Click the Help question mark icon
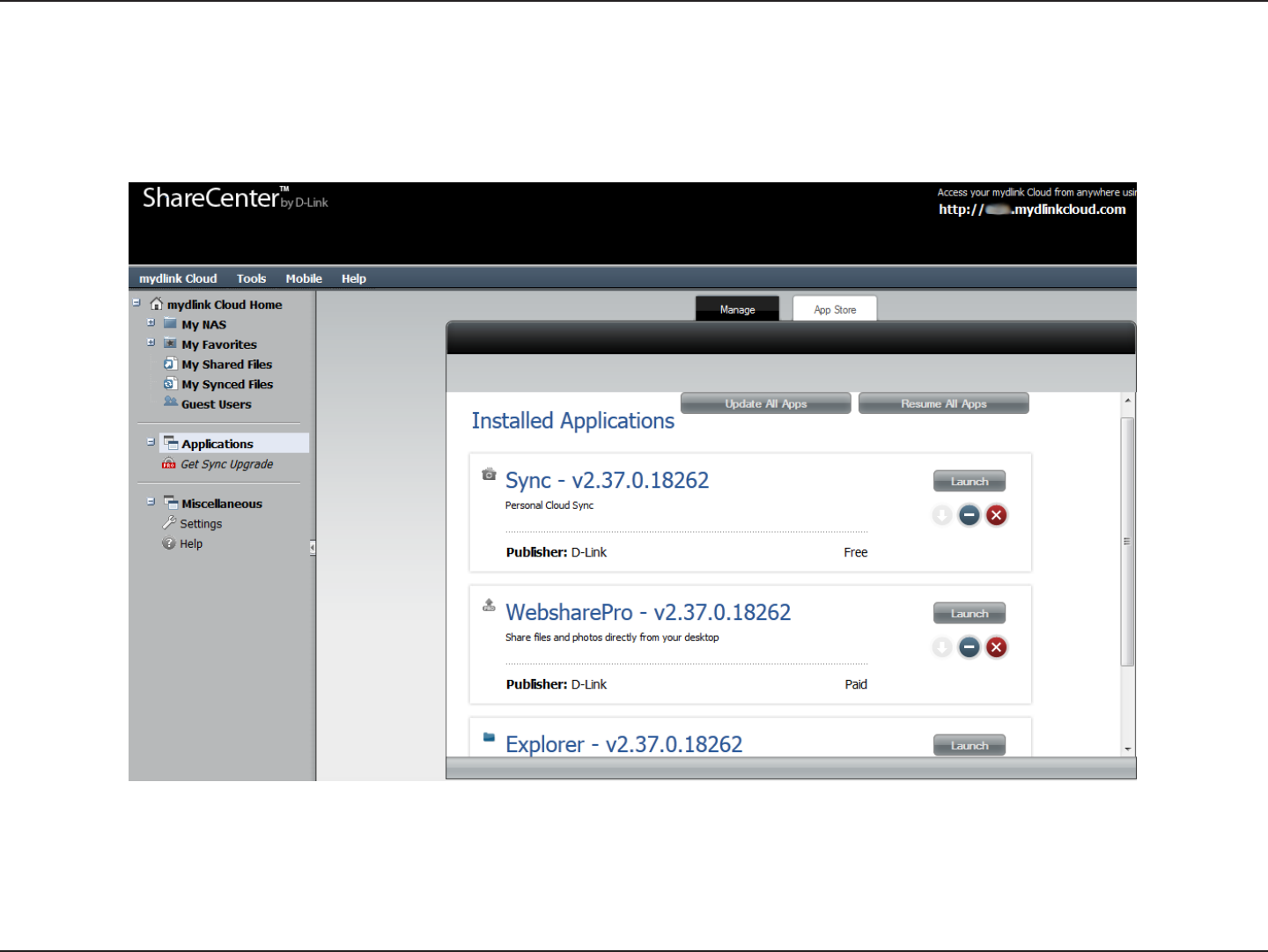The image size is (1268, 952). click(169, 543)
